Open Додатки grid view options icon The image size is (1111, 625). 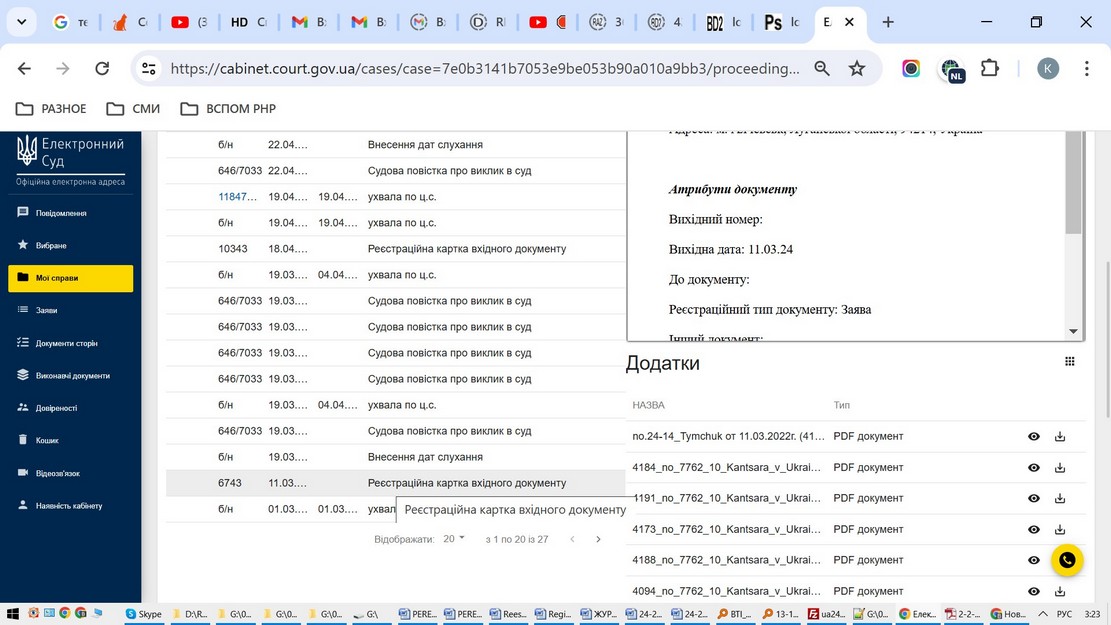point(1070,361)
